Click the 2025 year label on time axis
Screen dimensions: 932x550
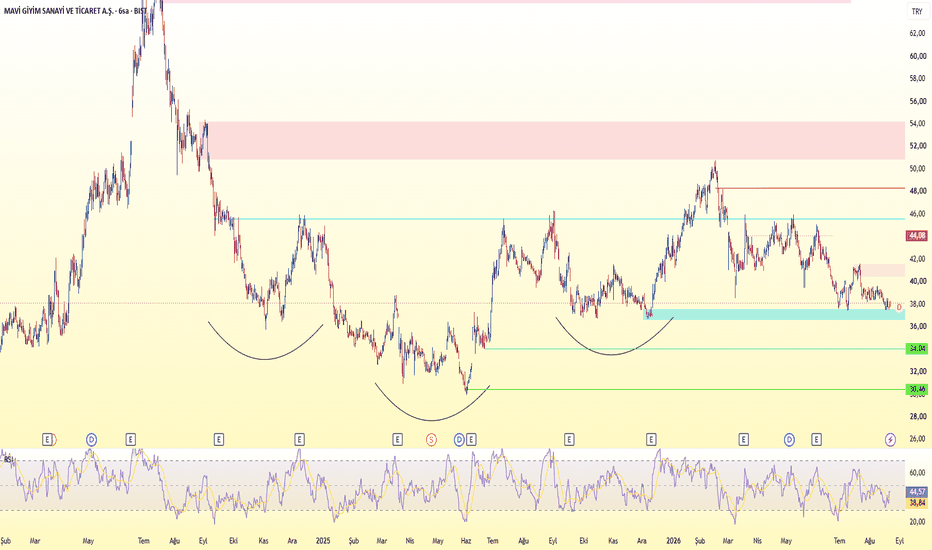(323, 541)
